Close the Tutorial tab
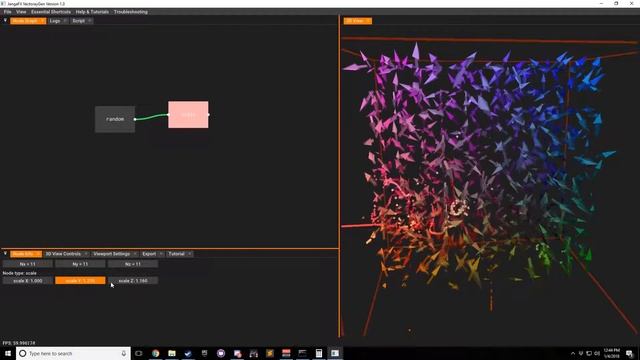640x360 pixels. point(190,254)
